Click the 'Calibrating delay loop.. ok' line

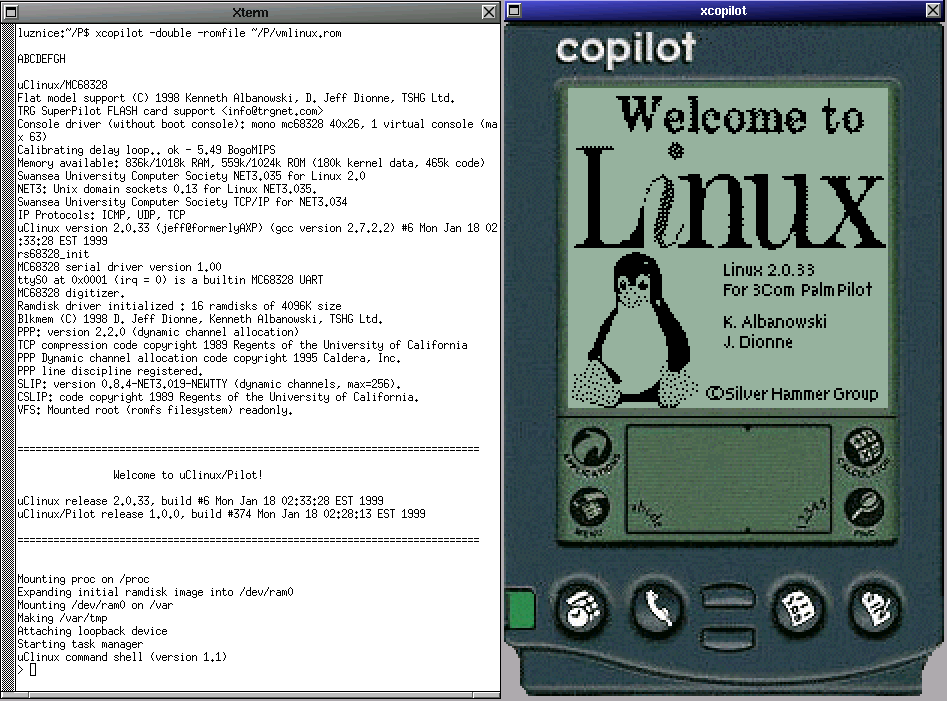pyautogui.click(x=146, y=150)
